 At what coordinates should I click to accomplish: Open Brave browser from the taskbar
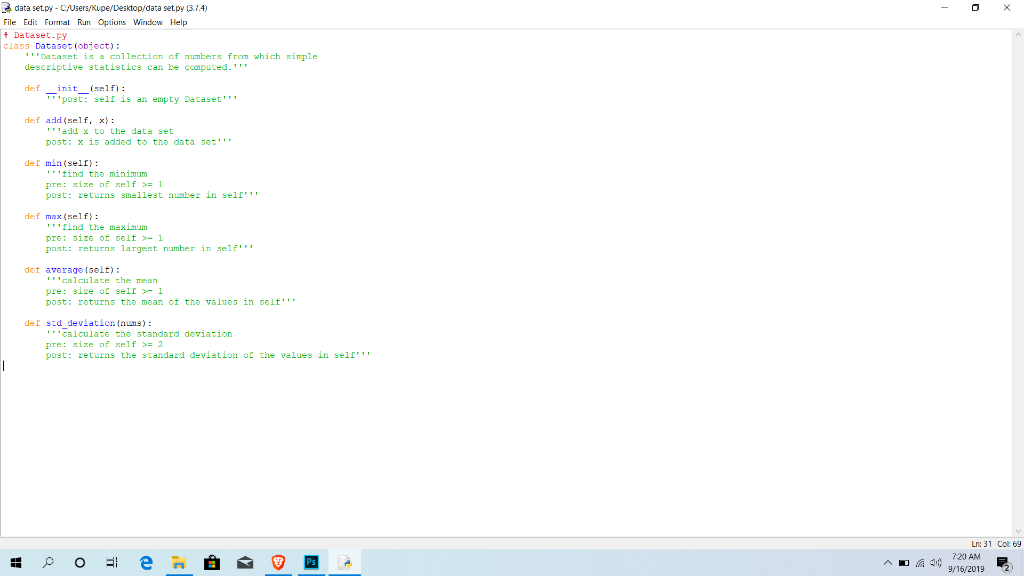(x=278, y=562)
